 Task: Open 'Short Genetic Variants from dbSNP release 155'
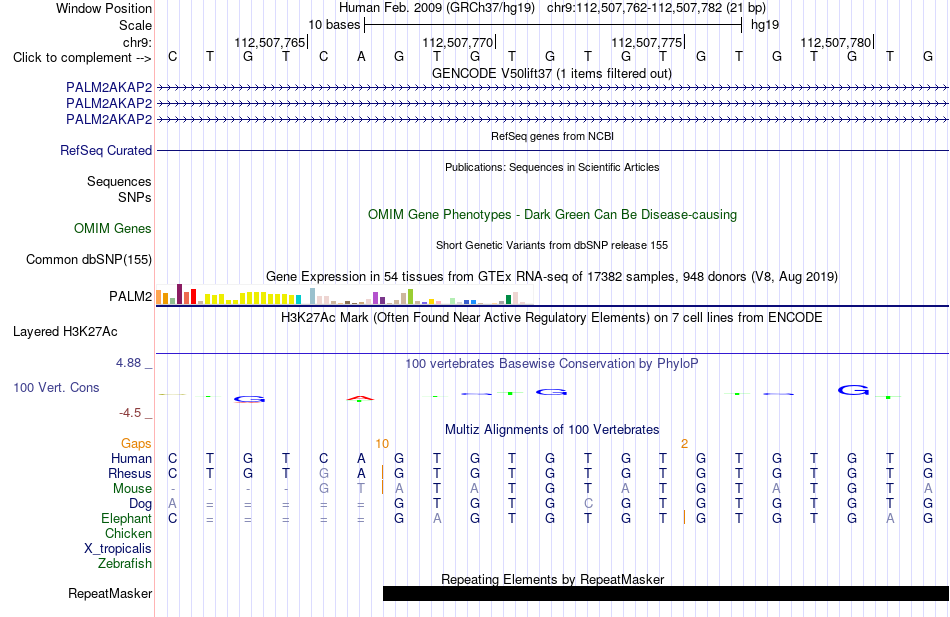coord(552,245)
